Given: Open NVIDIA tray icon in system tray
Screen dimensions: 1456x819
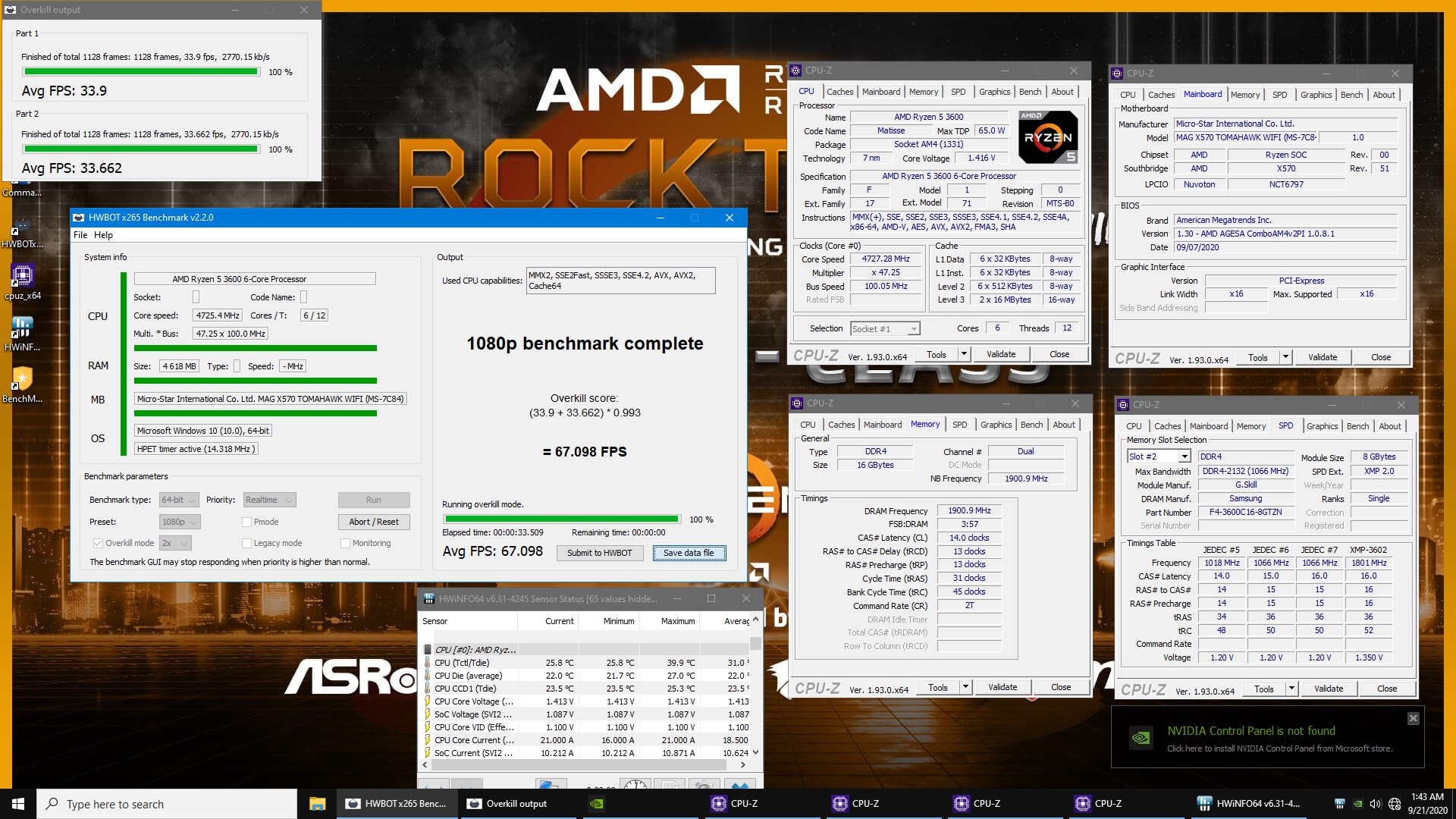Looking at the screenshot, I should (x=1357, y=804).
